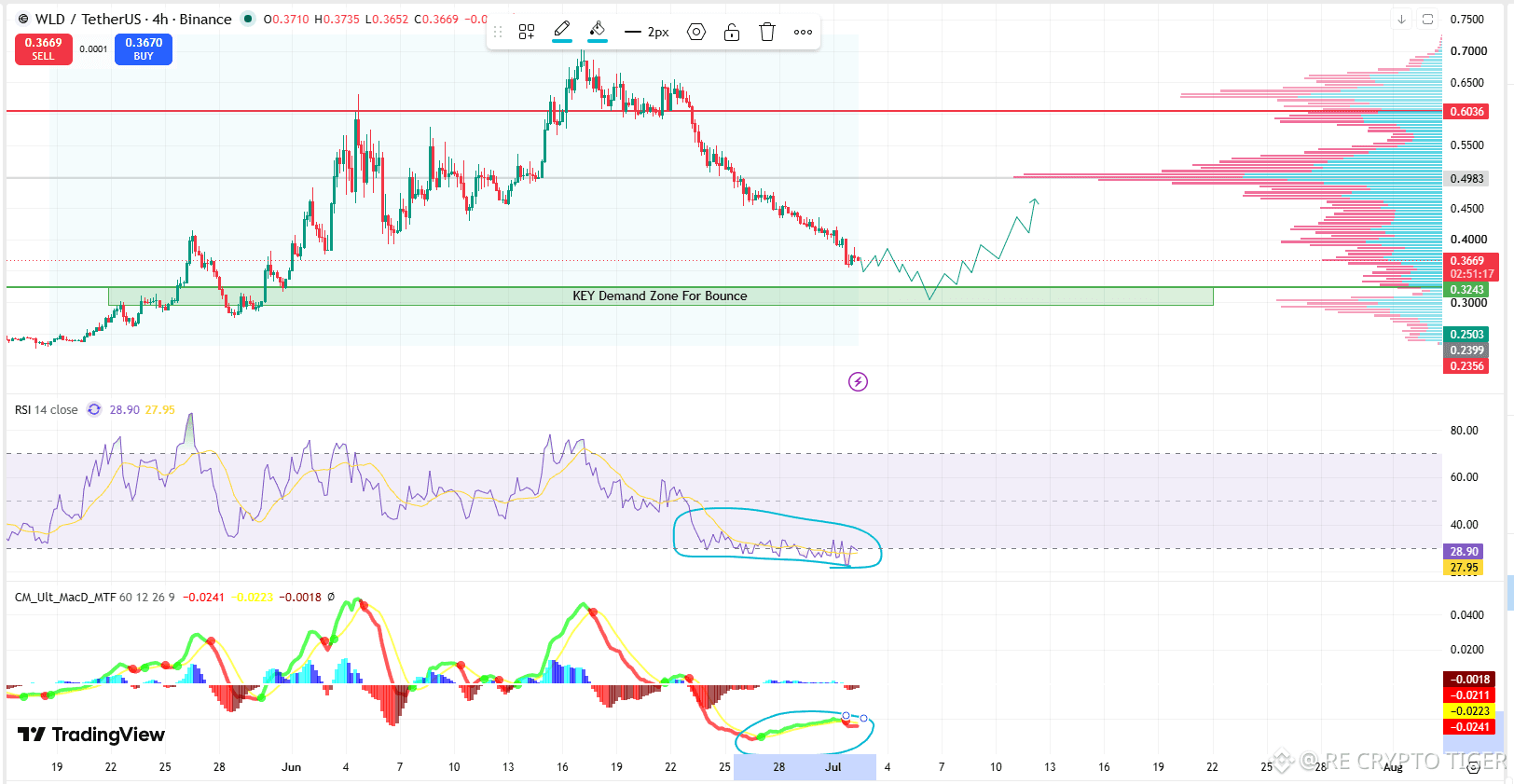1514x784 pixels.
Task: Click the RSI 80.00 scale value
Action: coord(1465,431)
